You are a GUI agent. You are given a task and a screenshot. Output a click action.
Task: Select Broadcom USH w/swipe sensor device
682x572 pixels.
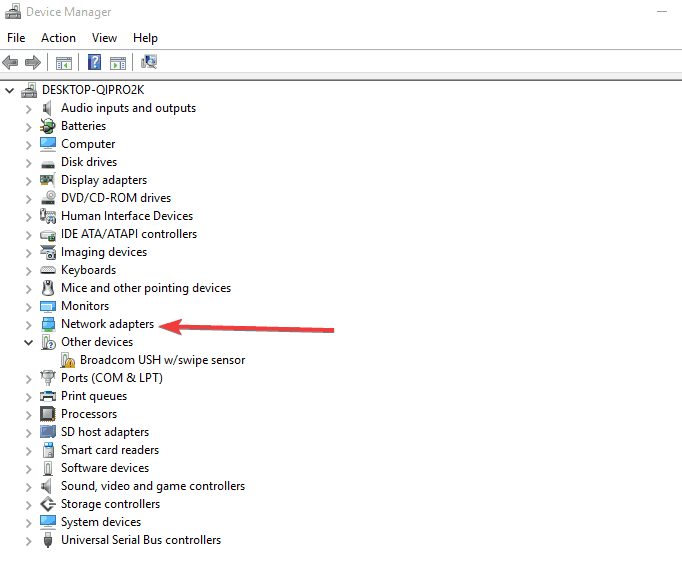tap(162, 360)
